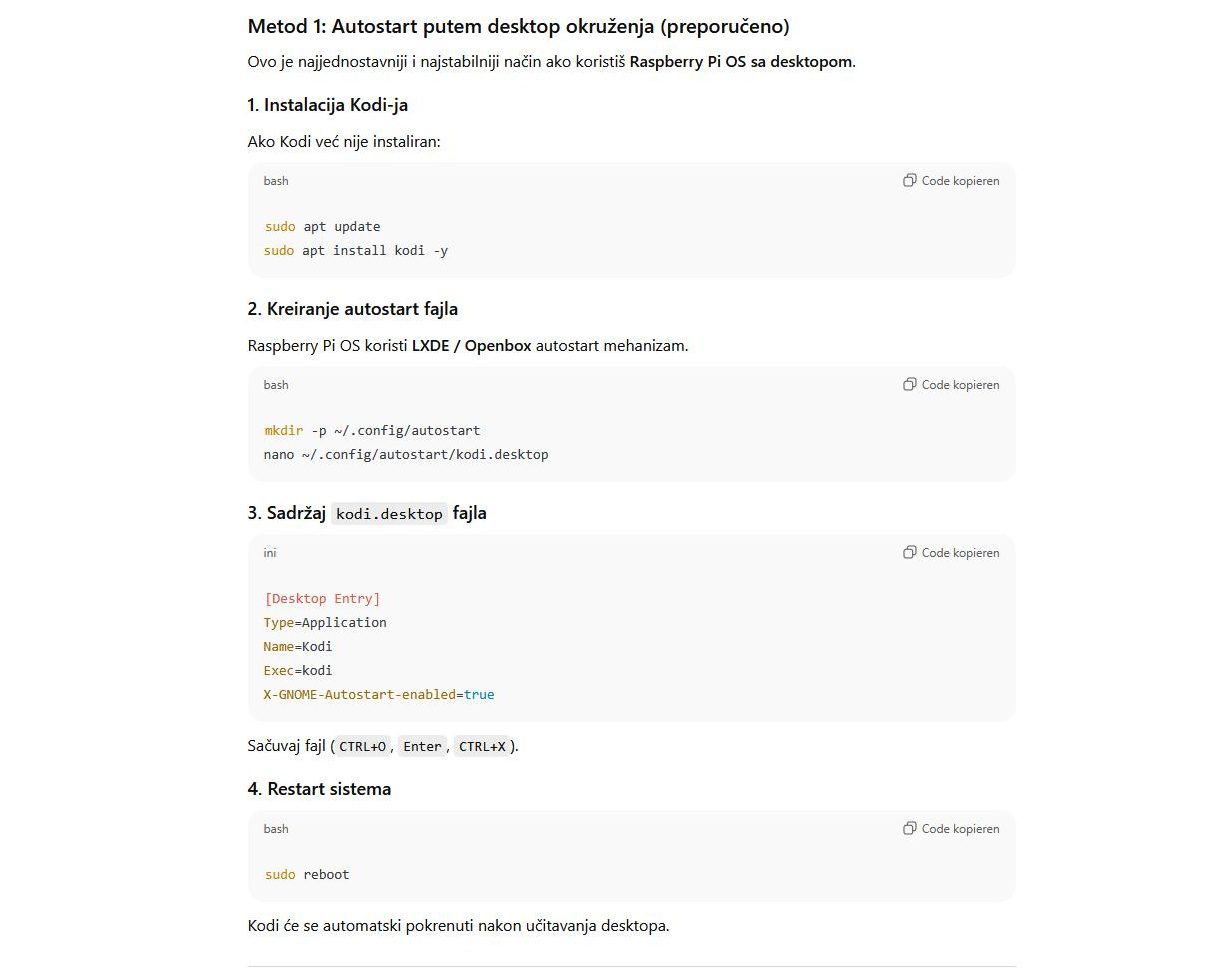
Task: Click the 'CTRL+O' key label
Action: pos(362,747)
